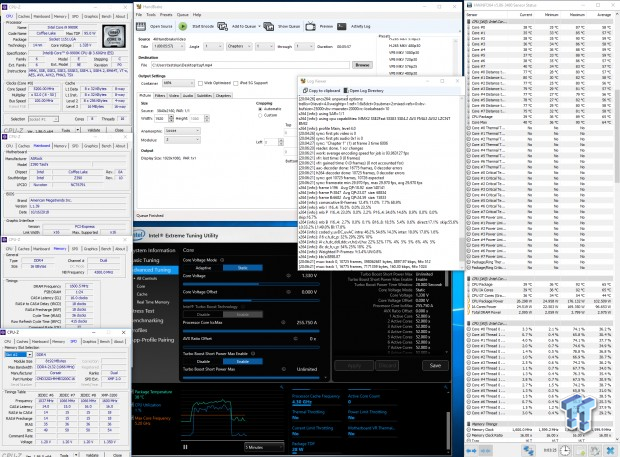Set Core Voltage Mode to Adaptive
Viewport: 620px width, 457px height.
(x=203, y=268)
